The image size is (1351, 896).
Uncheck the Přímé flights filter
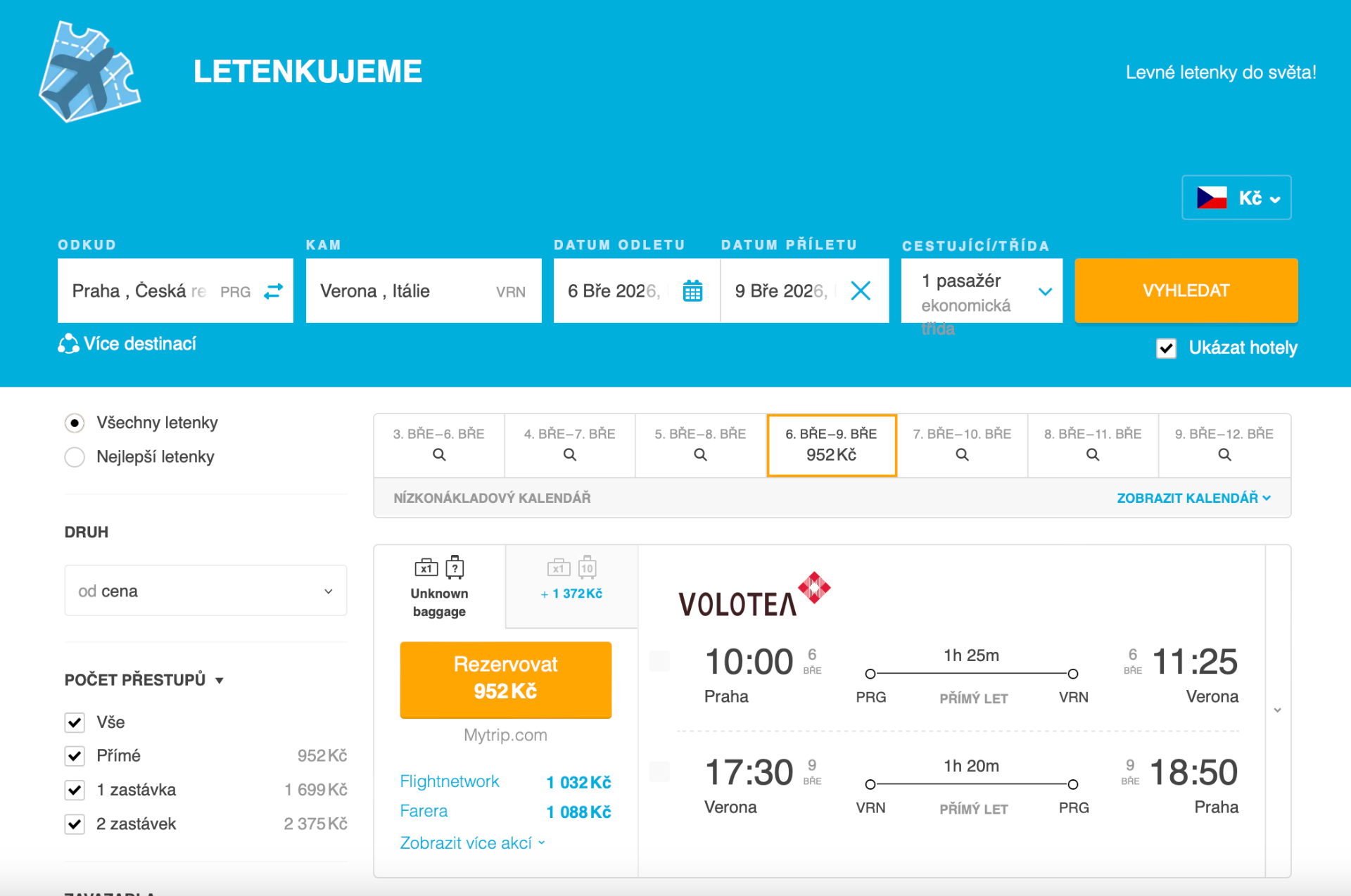[75, 756]
